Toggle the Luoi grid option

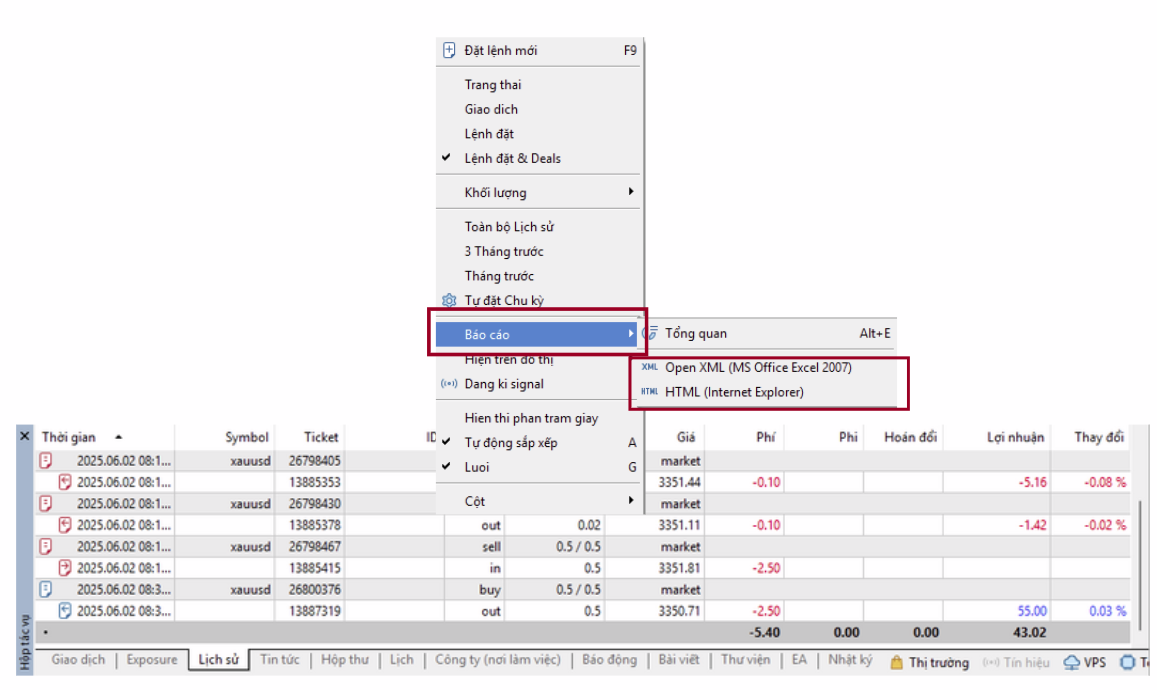[x=477, y=467]
